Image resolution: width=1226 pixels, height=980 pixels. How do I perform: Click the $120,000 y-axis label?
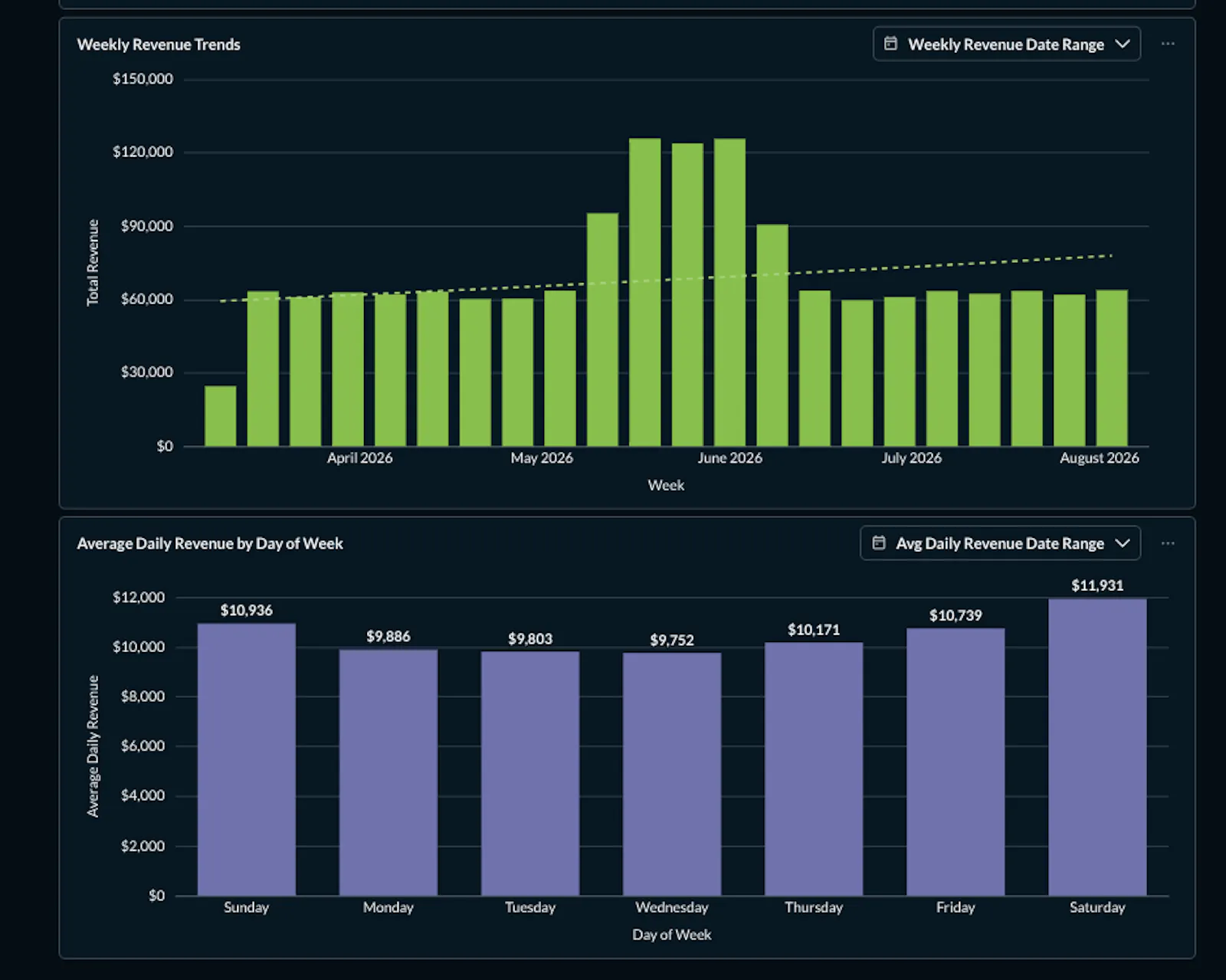pyautogui.click(x=143, y=152)
